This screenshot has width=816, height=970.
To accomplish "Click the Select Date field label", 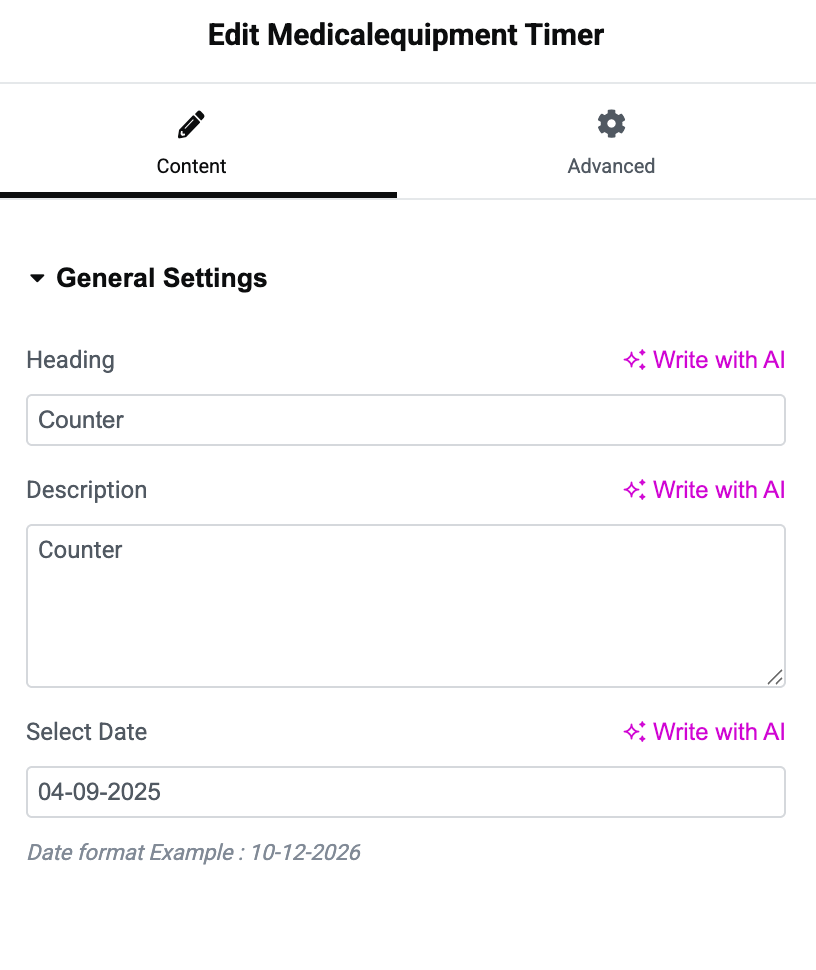I will (86, 732).
